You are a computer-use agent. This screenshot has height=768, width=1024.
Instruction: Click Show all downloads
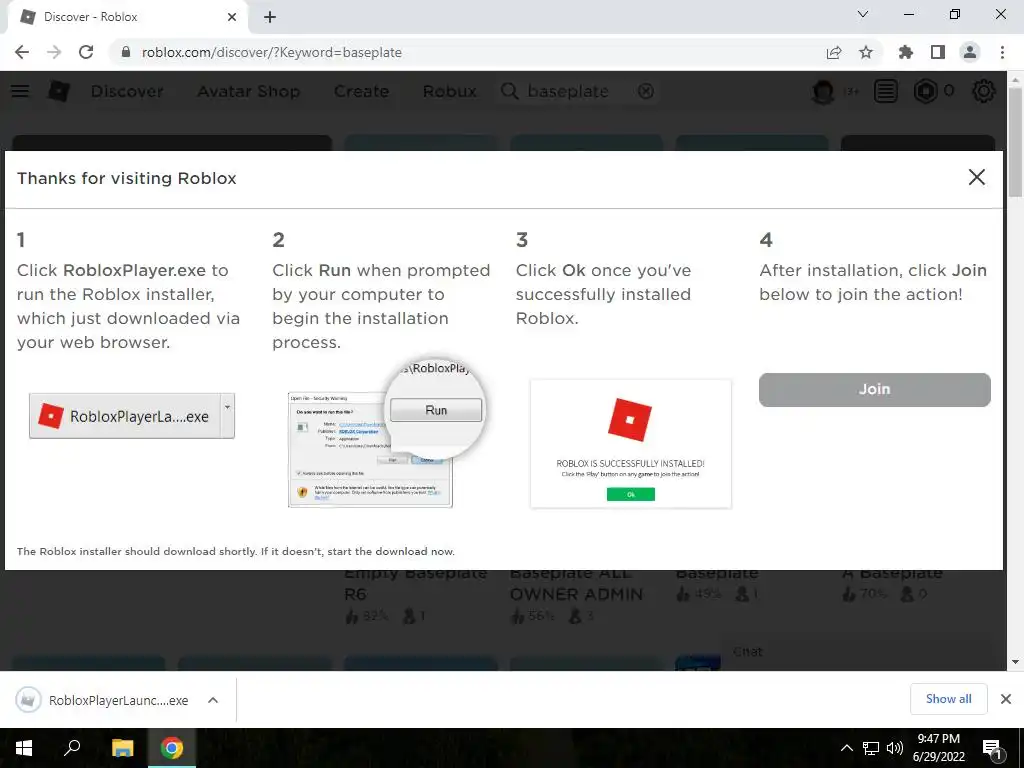pyautogui.click(x=948, y=699)
